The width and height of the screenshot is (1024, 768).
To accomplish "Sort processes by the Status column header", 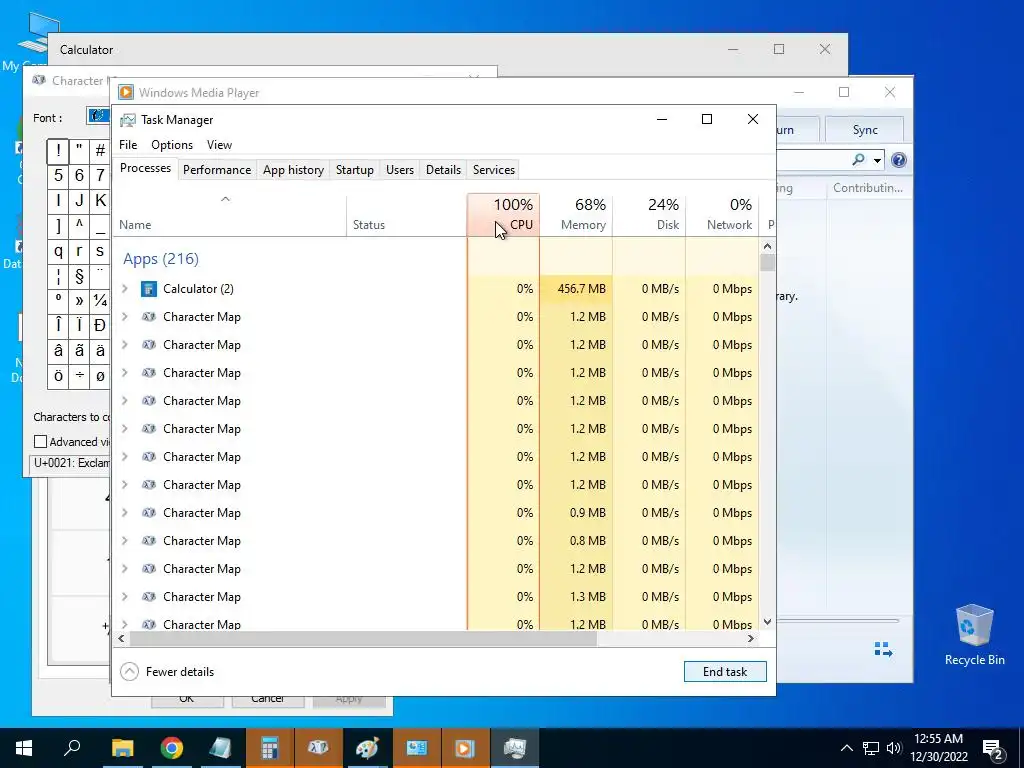I will 406,215.
